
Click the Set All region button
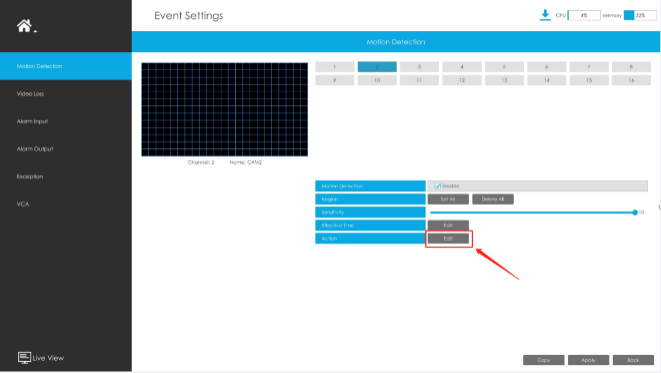pos(448,199)
